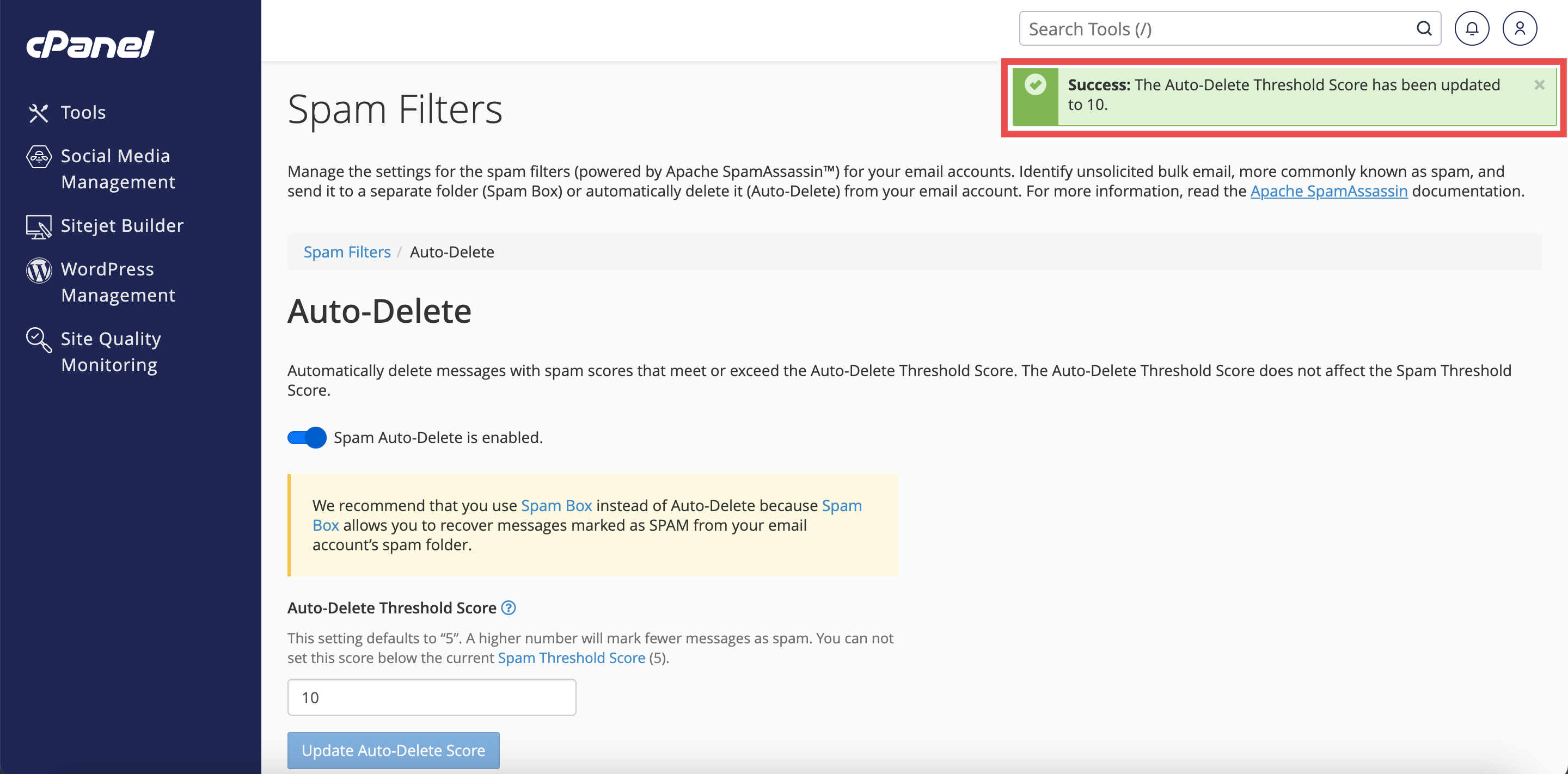This screenshot has height=774, width=1568.
Task: Click the search magnifier icon
Action: tap(1424, 29)
